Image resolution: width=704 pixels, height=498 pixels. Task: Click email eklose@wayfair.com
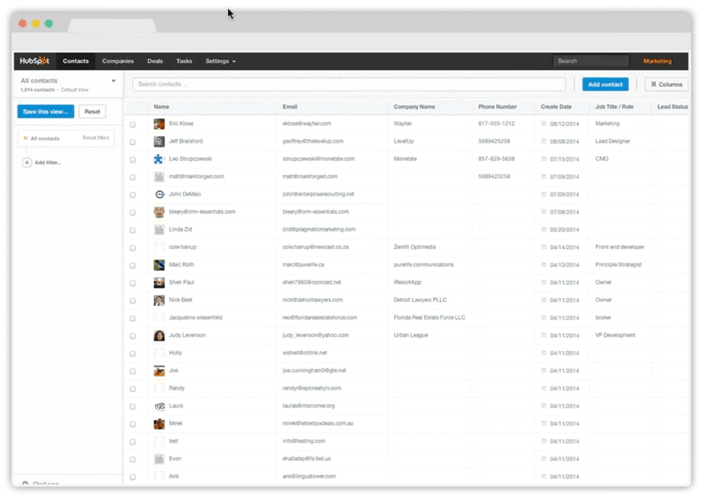point(307,123)
